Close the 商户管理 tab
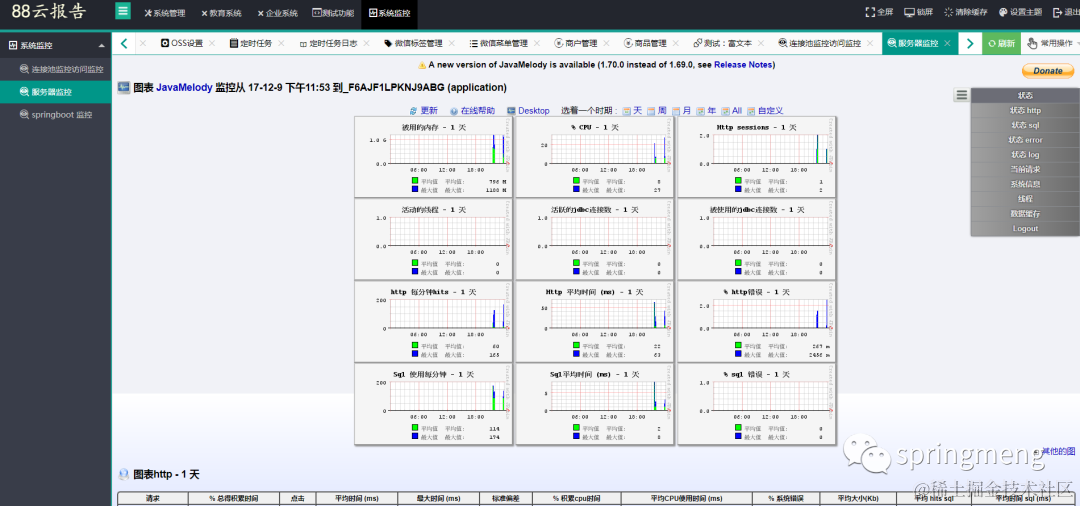Screen dimensions: 1080x506 (x=606, y=43)
